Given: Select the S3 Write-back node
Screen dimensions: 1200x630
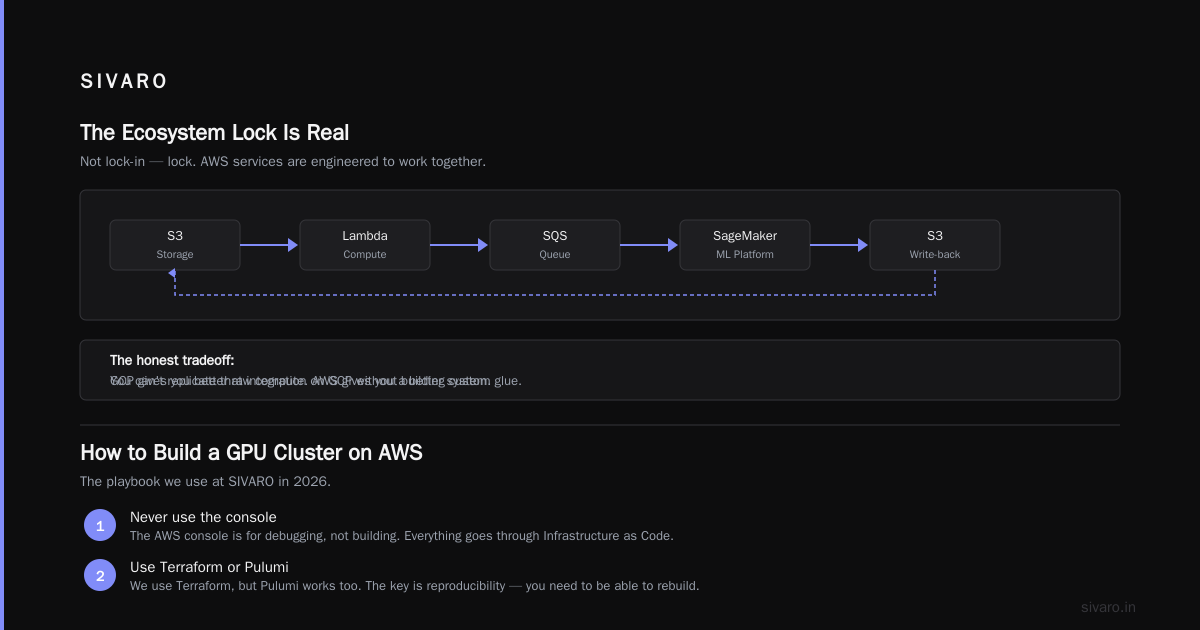Looking at the screenshot, I should pos(935,245).
